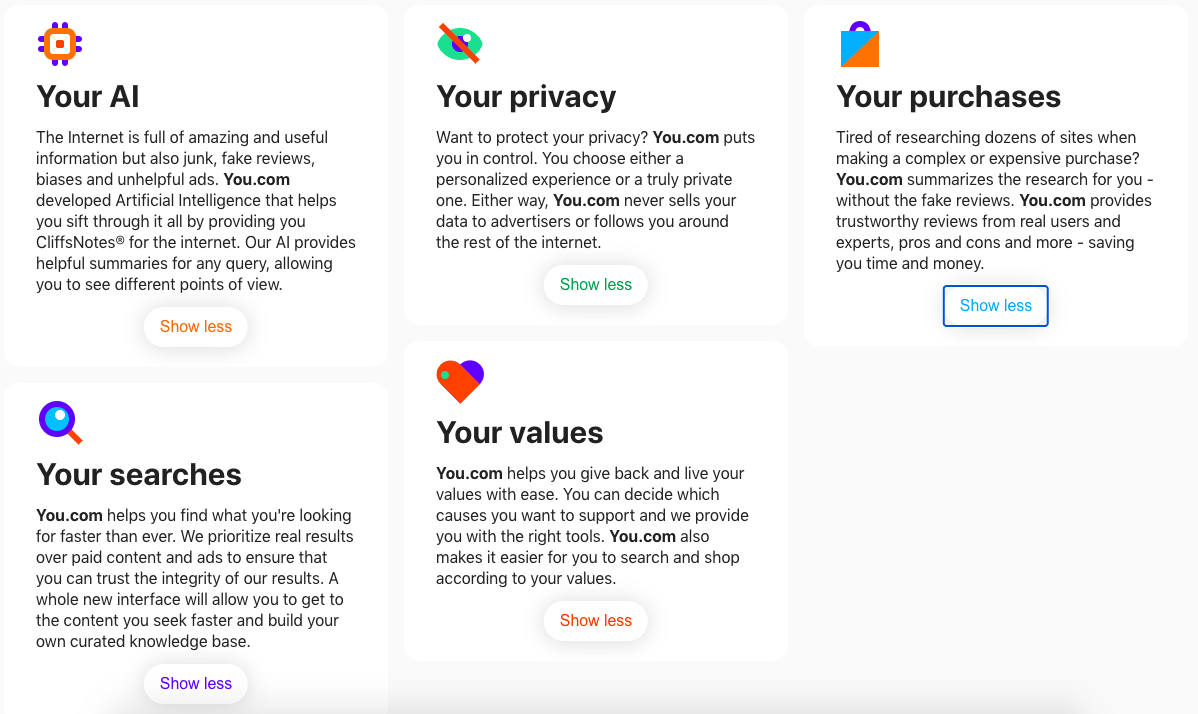The height and width of the screenshot is (714, 1198).
Task: Click the privacy description paragraph
Action: [x=595, y=190]
